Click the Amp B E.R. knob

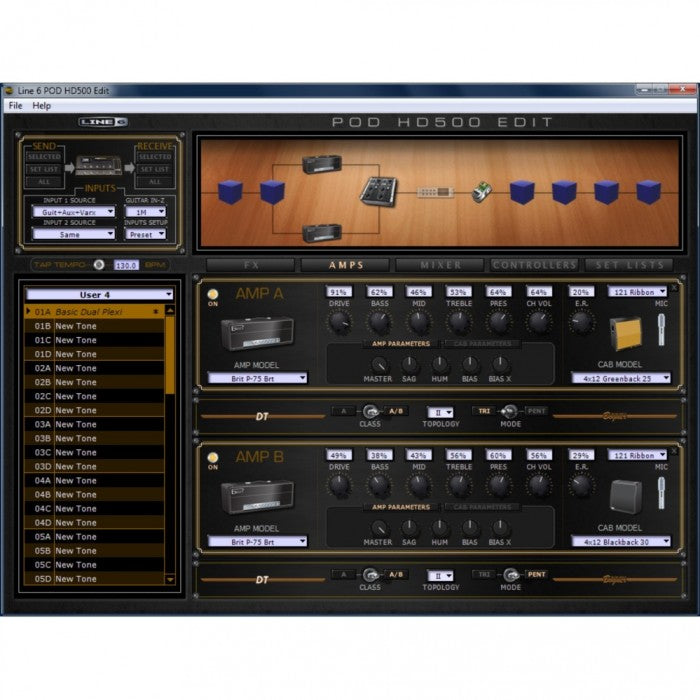click(581, 486)
